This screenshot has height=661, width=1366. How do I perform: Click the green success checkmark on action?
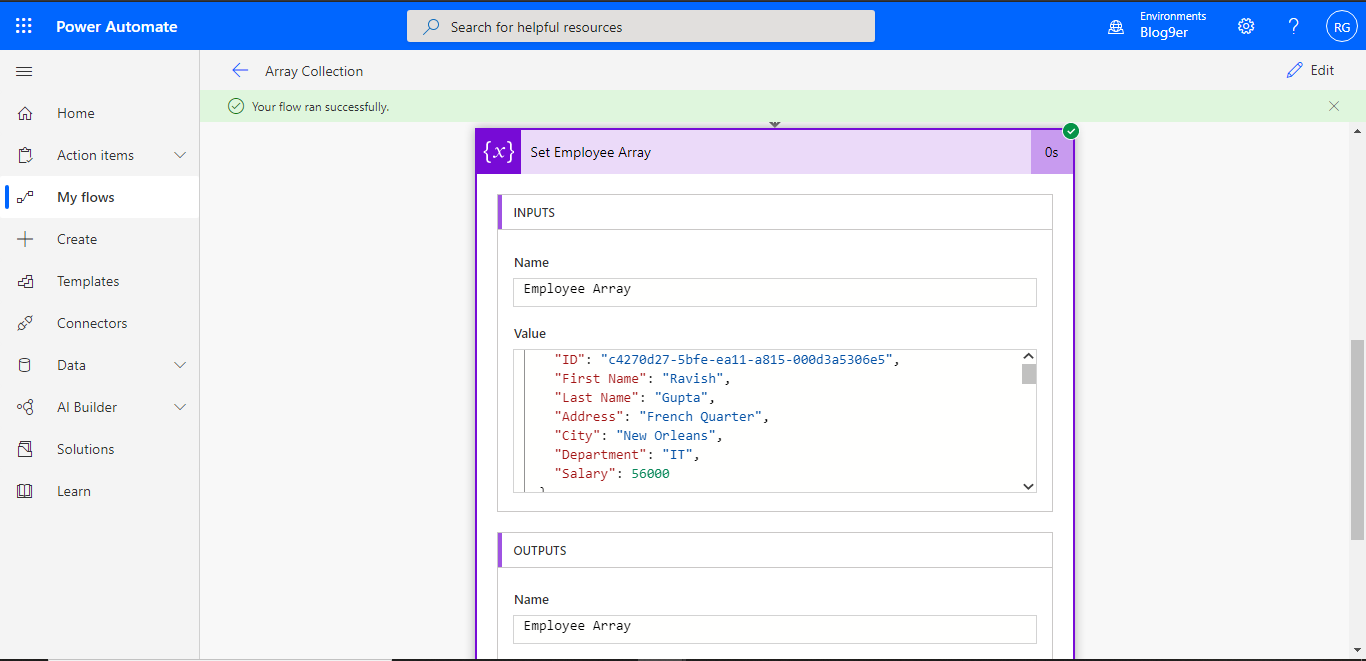click(1071, 131)
